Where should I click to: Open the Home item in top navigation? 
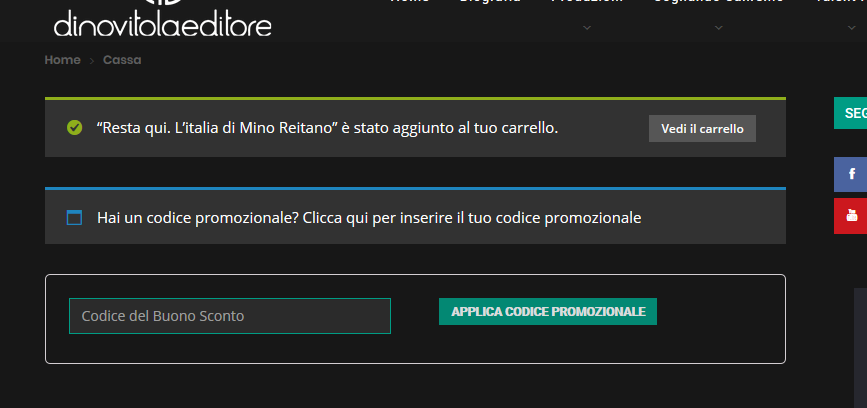click(x=410, y=2)
